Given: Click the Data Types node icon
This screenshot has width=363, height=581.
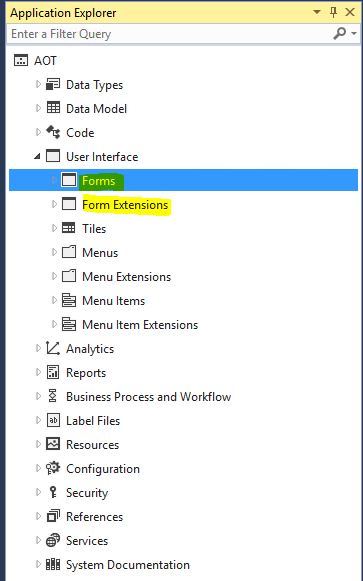Looking at the screenshot, I should (53, 85).
